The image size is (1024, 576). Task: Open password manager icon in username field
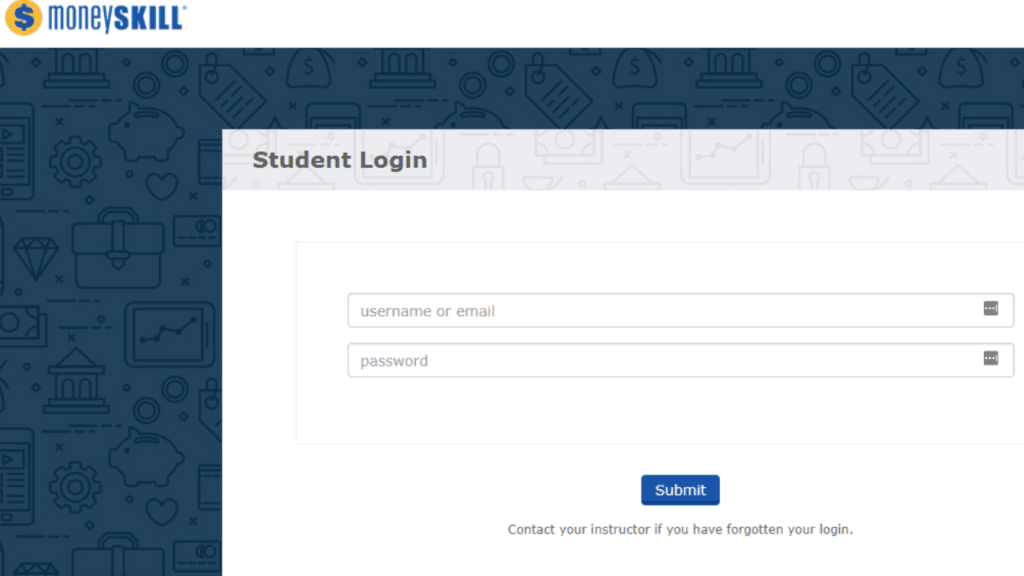(x=990, y=309)
